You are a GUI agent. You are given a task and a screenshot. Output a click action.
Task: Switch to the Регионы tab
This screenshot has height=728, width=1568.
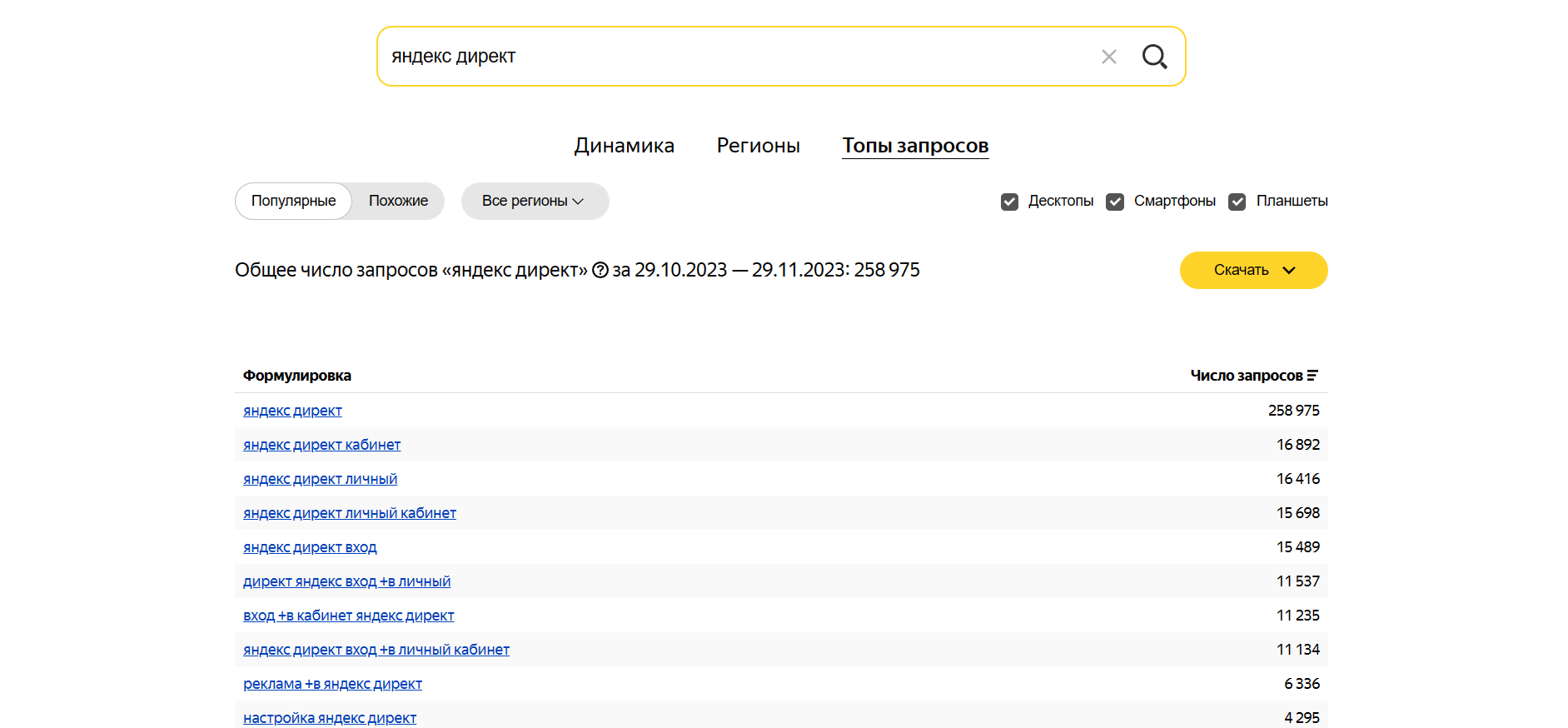(x=759, y=146)
